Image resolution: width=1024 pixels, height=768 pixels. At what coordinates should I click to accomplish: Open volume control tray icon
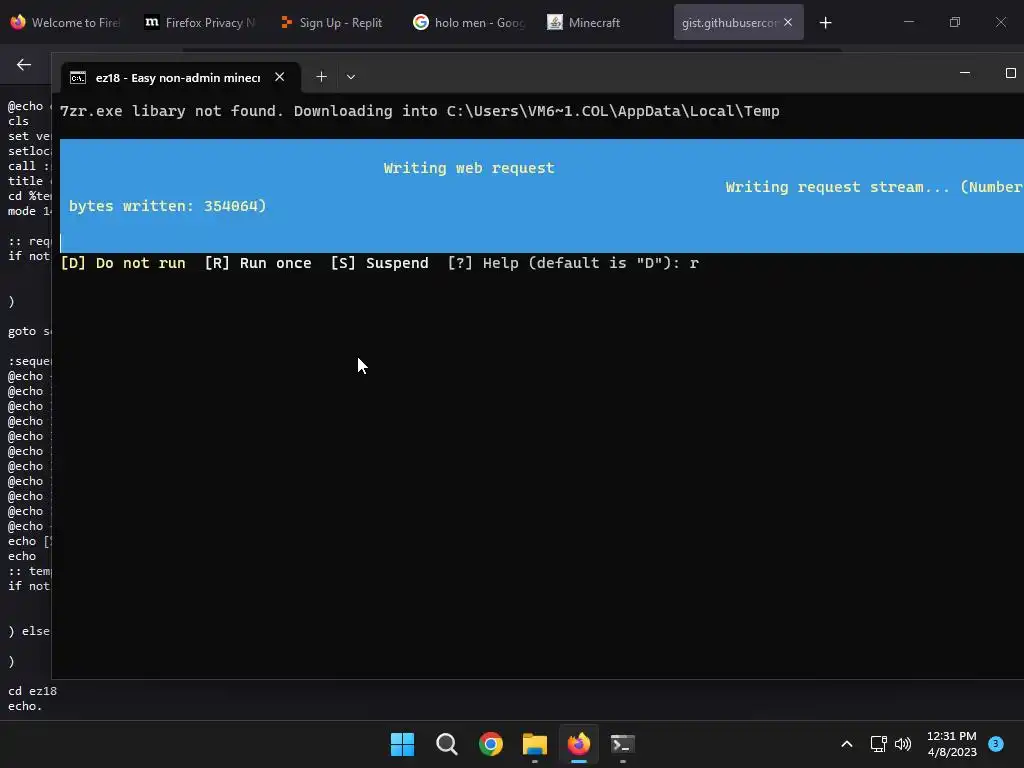(x=903, y=744)
